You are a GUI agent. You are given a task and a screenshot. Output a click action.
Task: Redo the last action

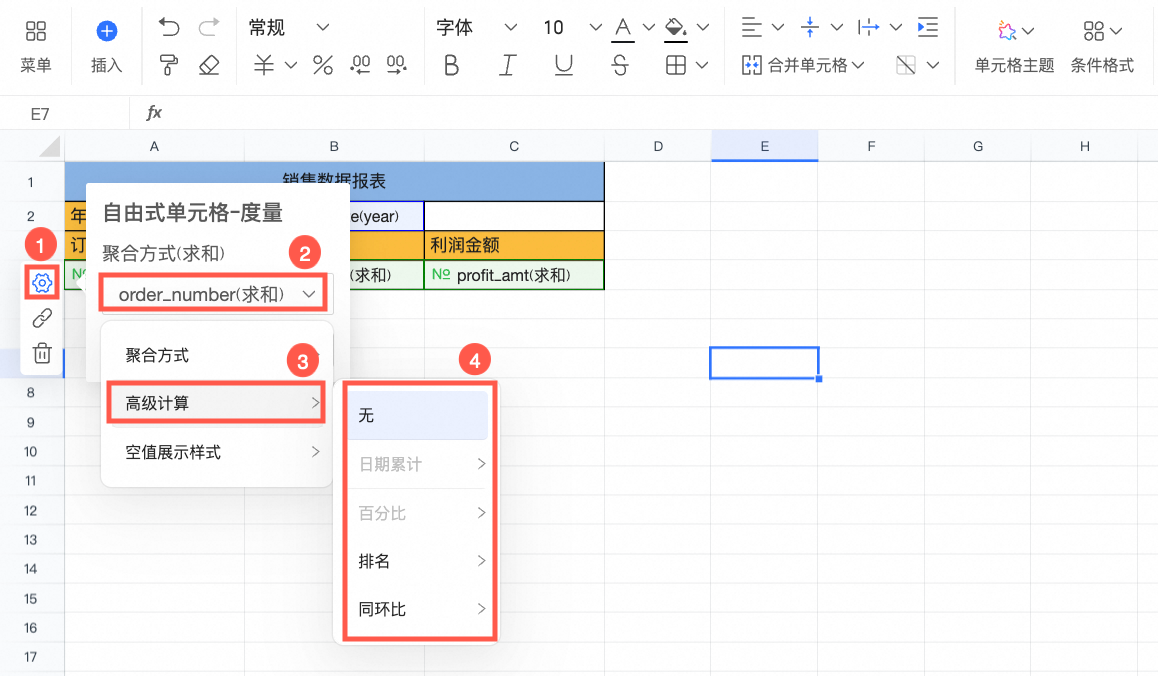coord(209,28)
